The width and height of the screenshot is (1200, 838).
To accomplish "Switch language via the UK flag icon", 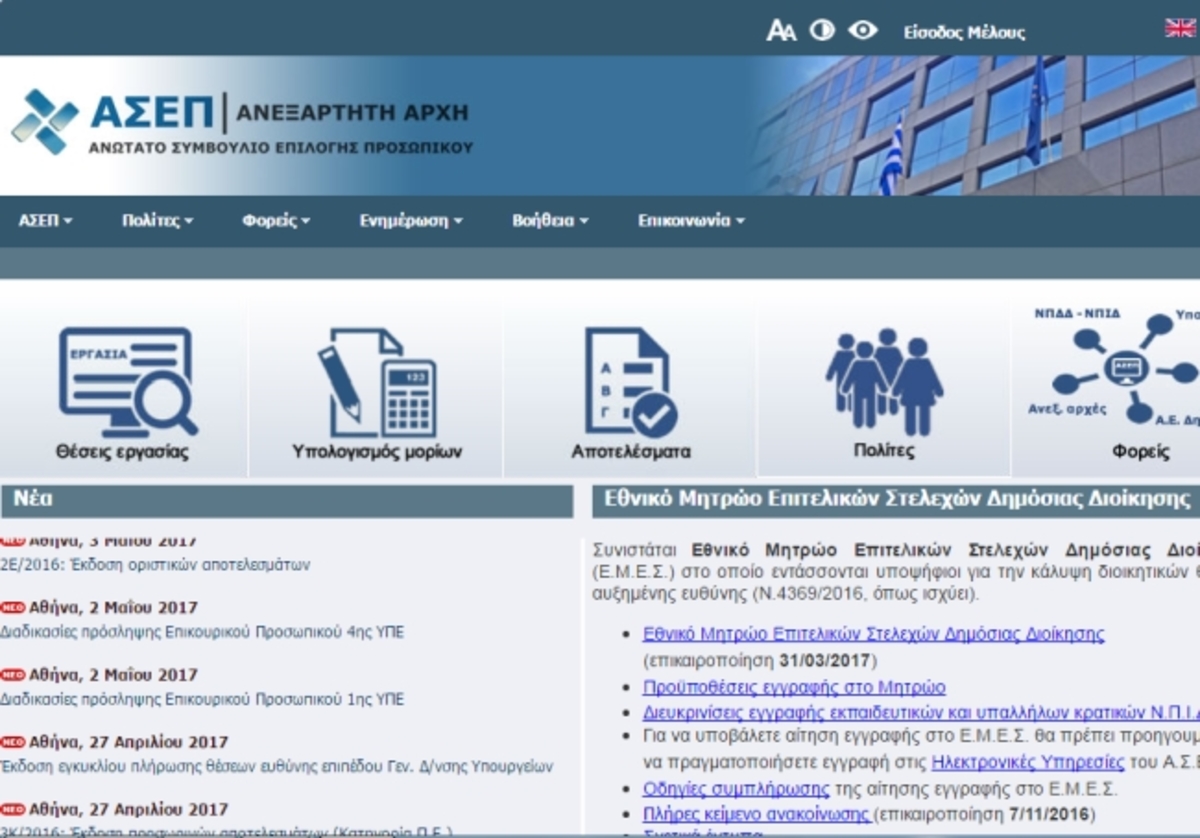I will (1181, 28).
